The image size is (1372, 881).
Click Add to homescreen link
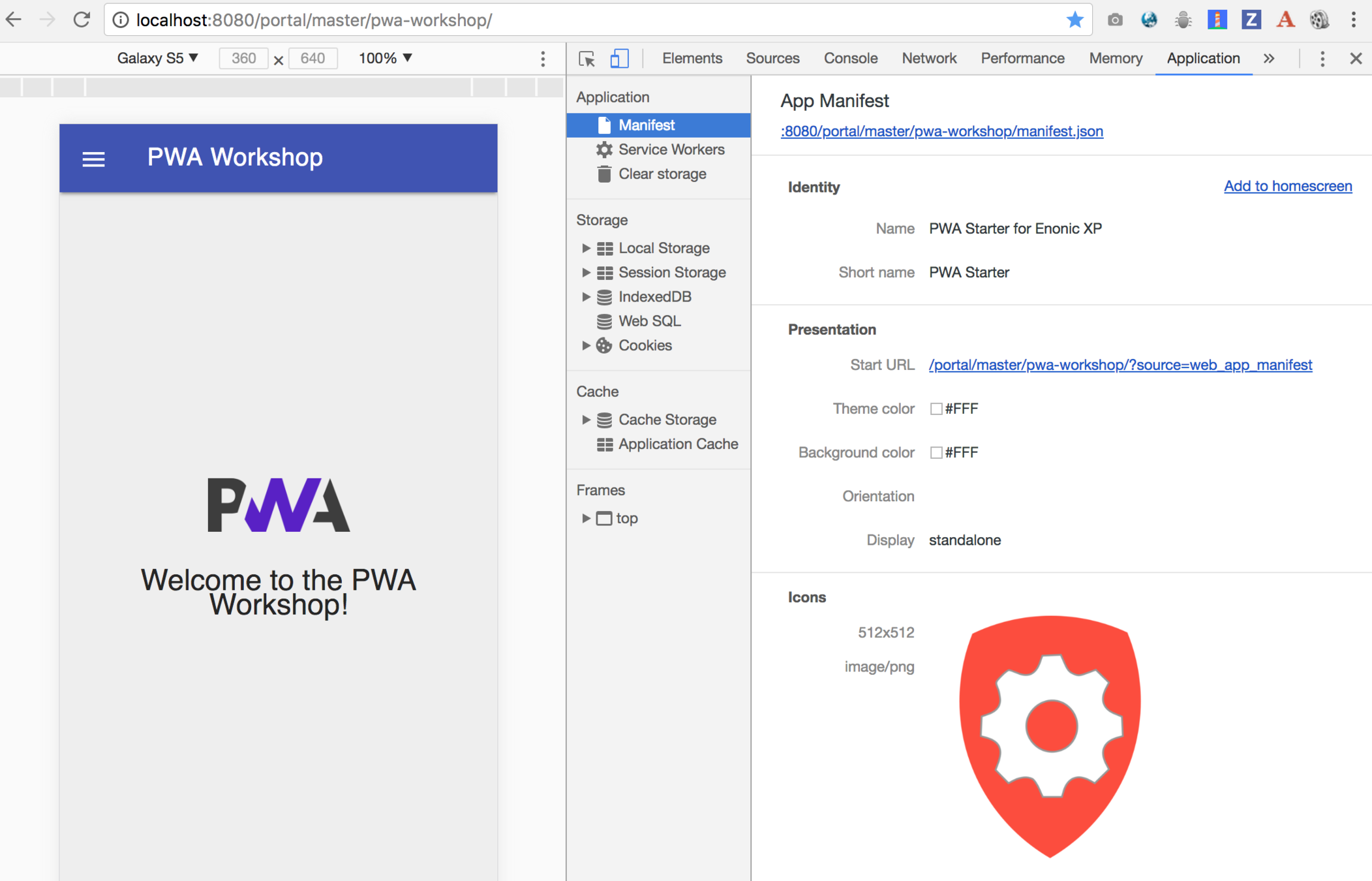tap(1287, 186)
